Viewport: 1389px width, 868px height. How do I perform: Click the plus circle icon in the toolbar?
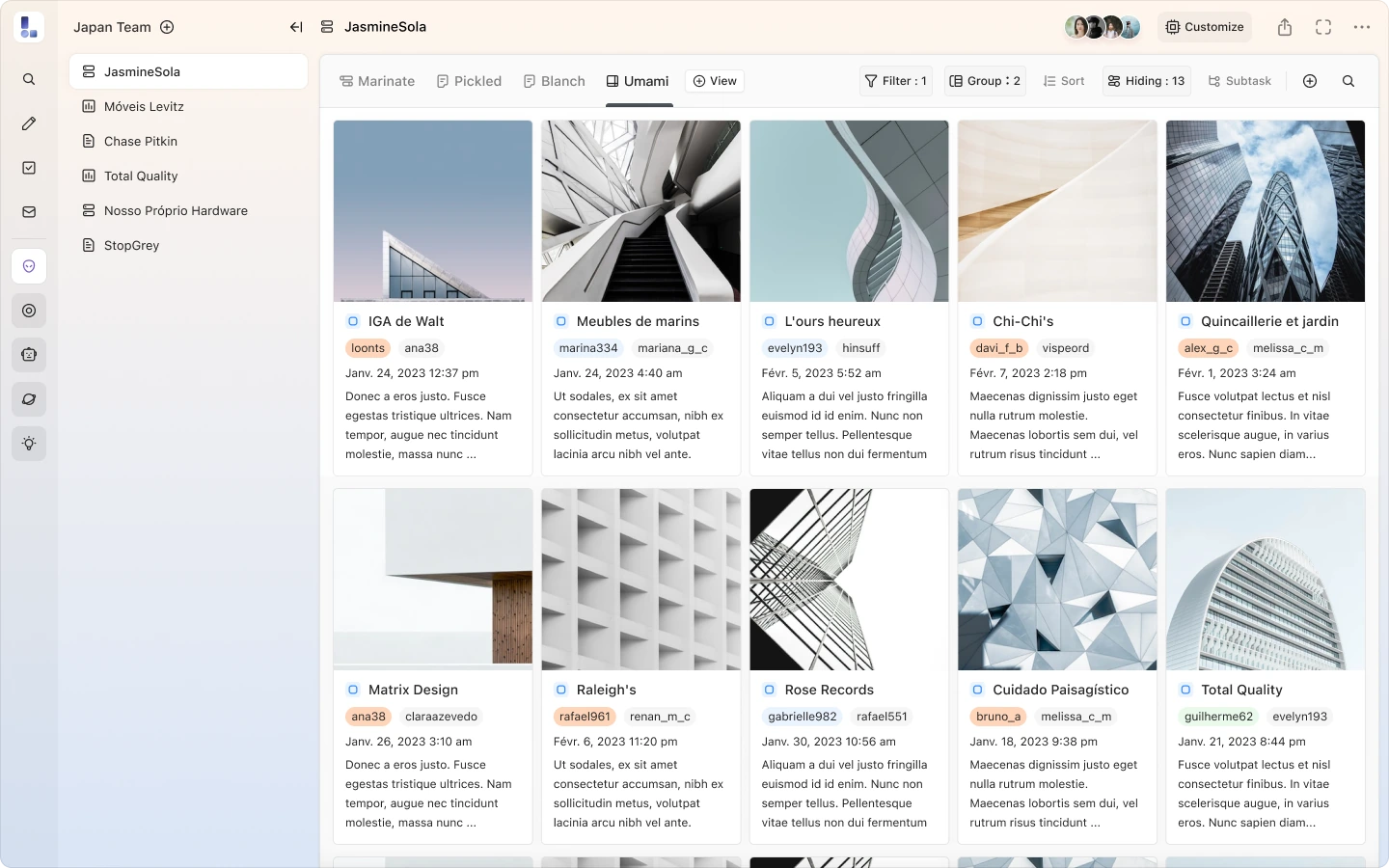[1310, 81]
